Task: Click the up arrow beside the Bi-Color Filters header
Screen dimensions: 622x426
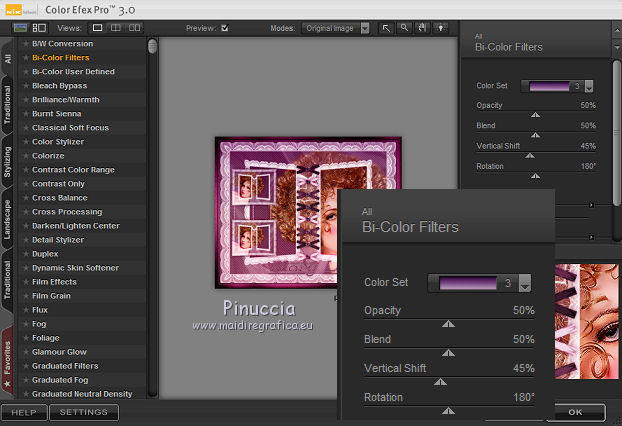Action: 617,31
